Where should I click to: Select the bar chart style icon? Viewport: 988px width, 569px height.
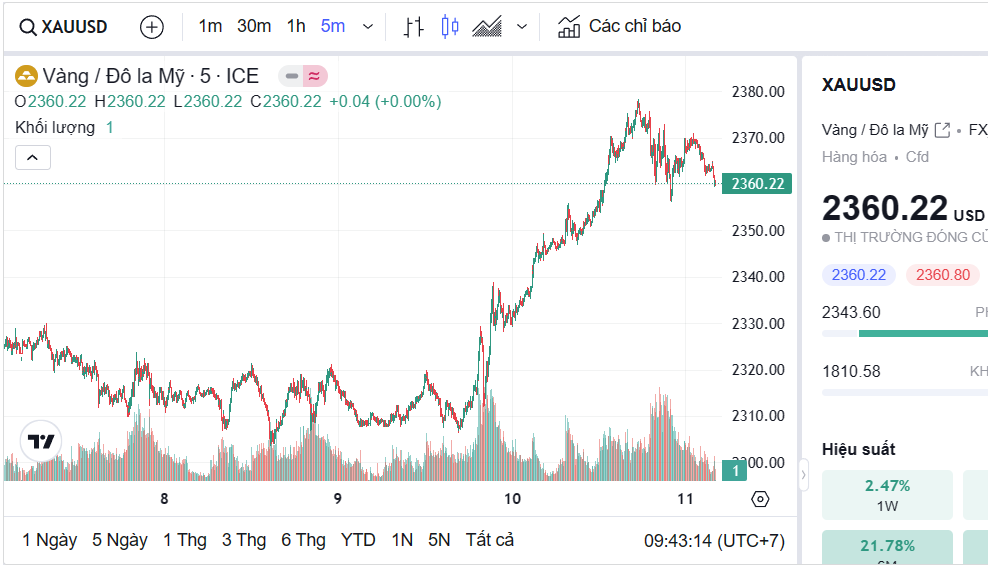coord(414,27)
